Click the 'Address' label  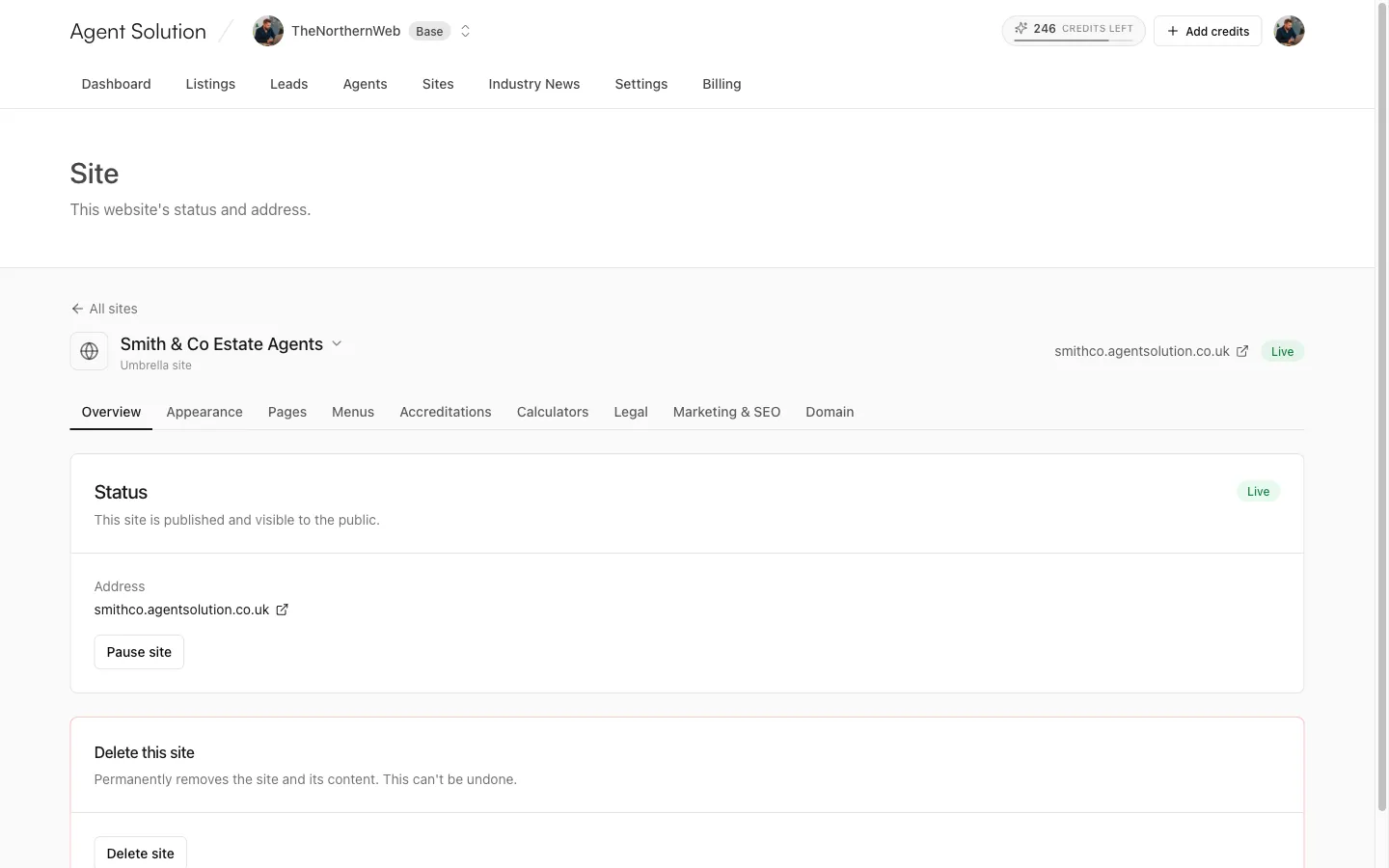(x=120, y=586)
